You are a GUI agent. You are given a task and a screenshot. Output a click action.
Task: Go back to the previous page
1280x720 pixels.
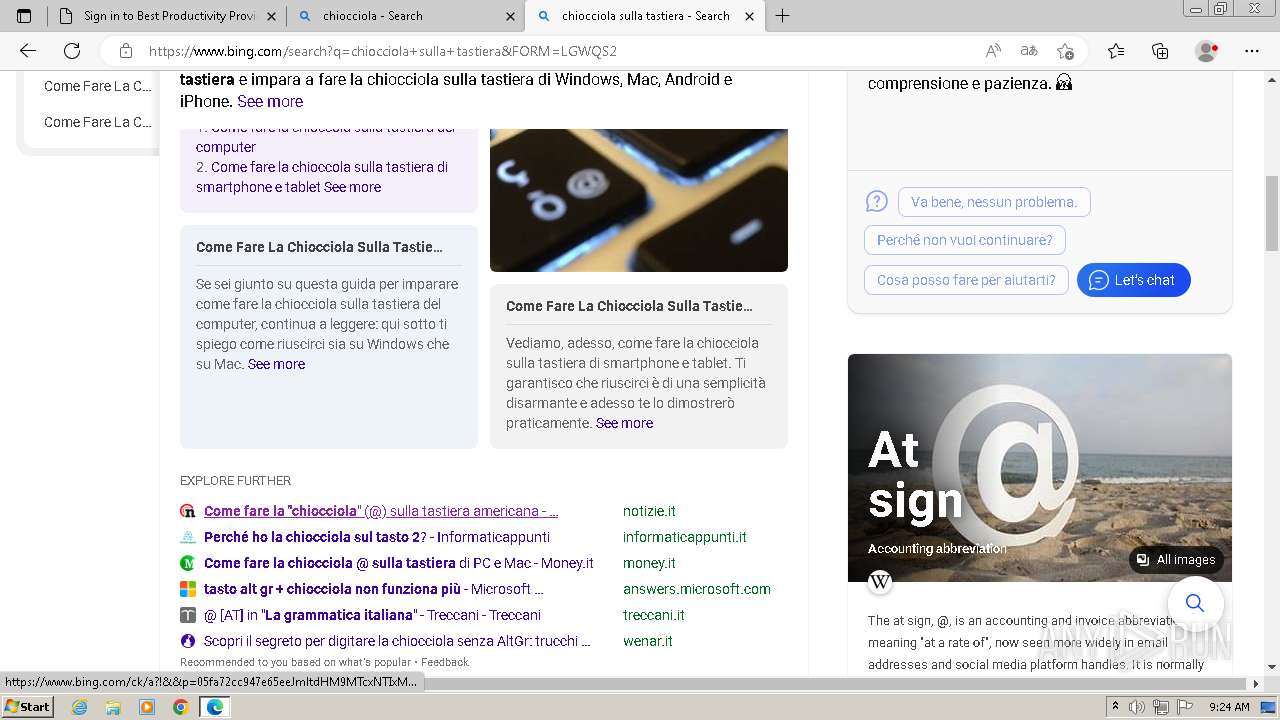coord(28,51)
